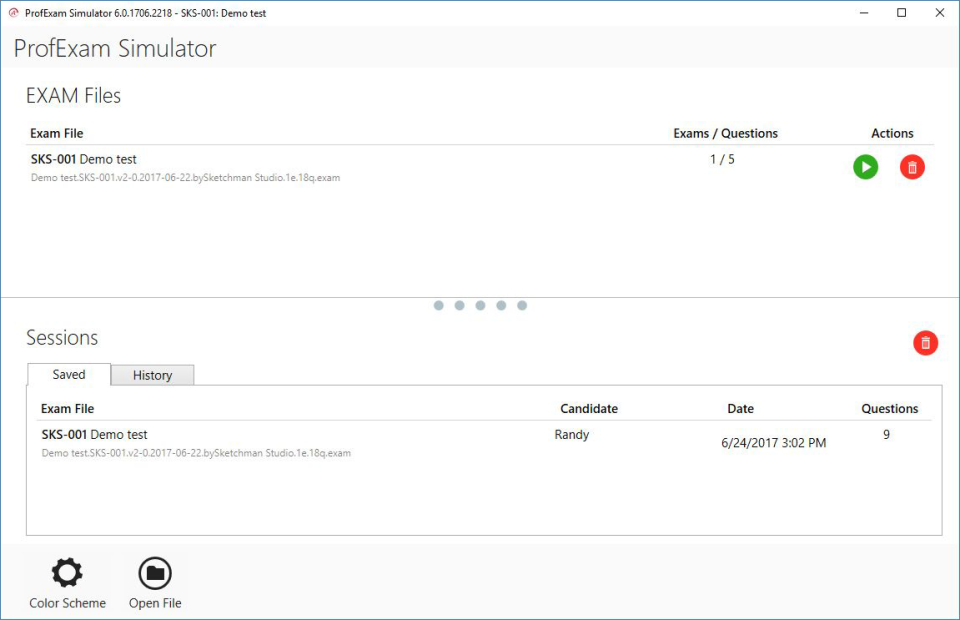Switch to the Saved tab

(67, 374)
